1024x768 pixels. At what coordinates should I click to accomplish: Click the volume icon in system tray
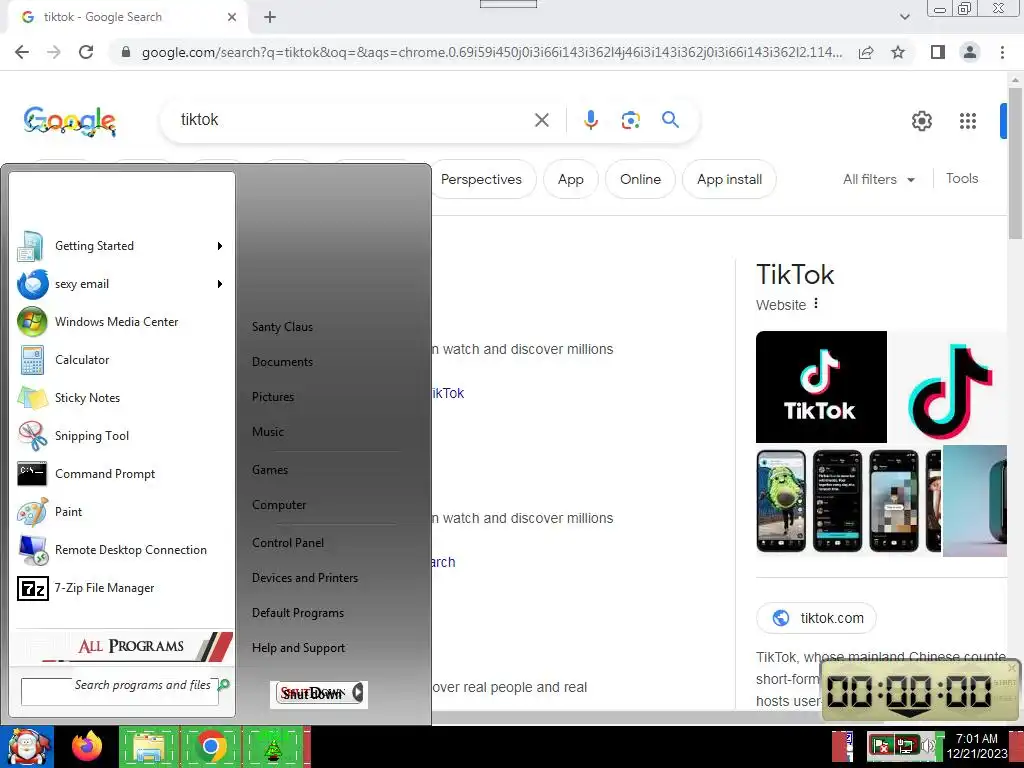927,746
